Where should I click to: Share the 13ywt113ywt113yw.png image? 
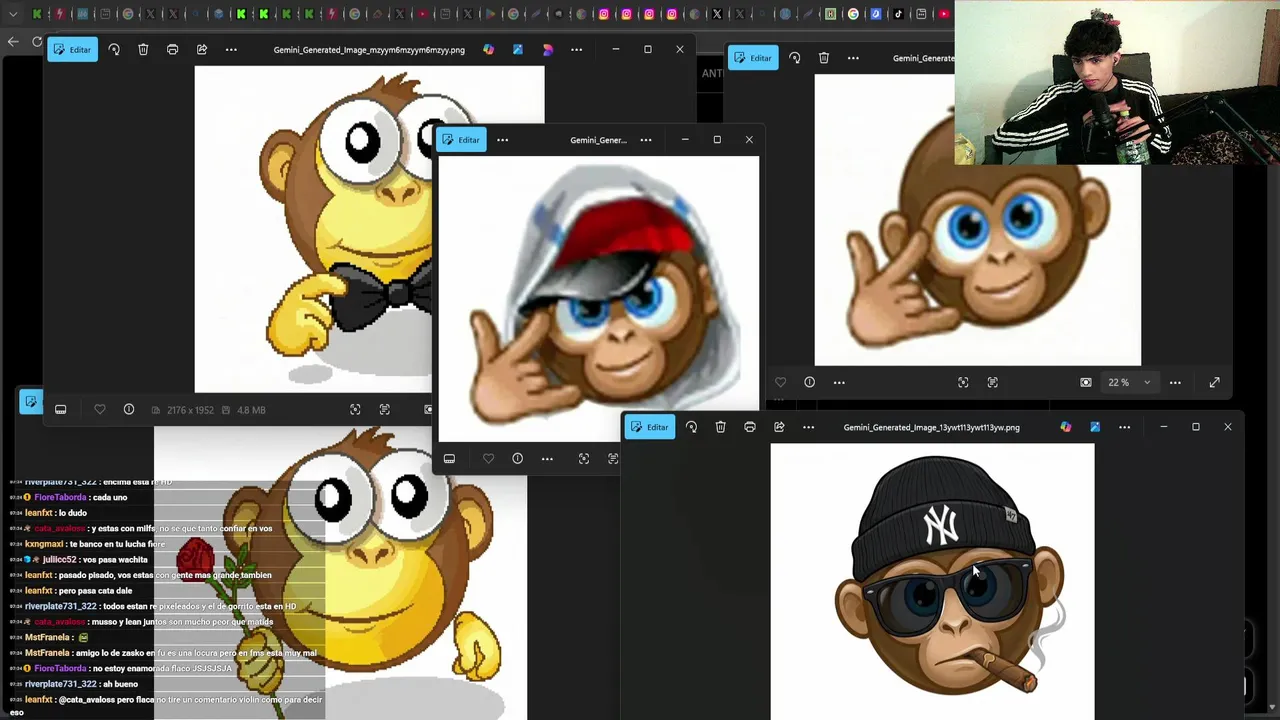point(779,427)
